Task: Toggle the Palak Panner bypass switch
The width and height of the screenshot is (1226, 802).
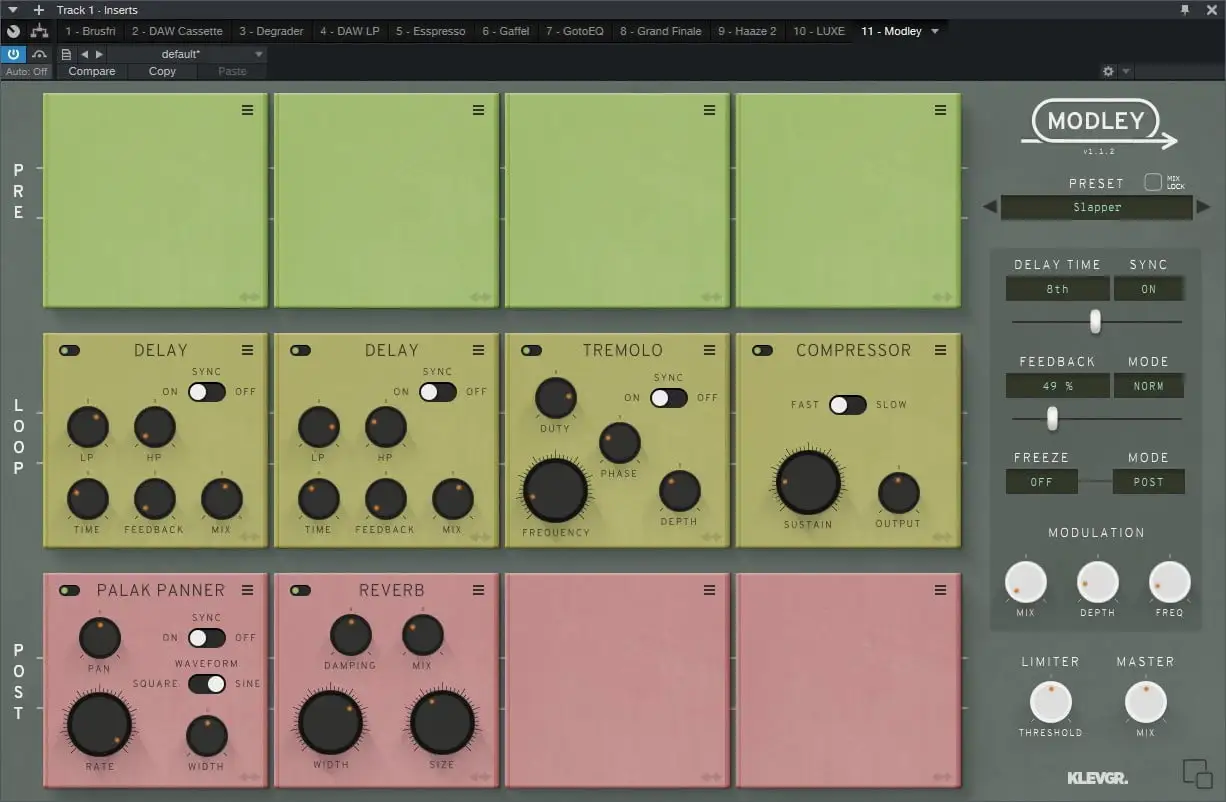Action: (69, 591)
